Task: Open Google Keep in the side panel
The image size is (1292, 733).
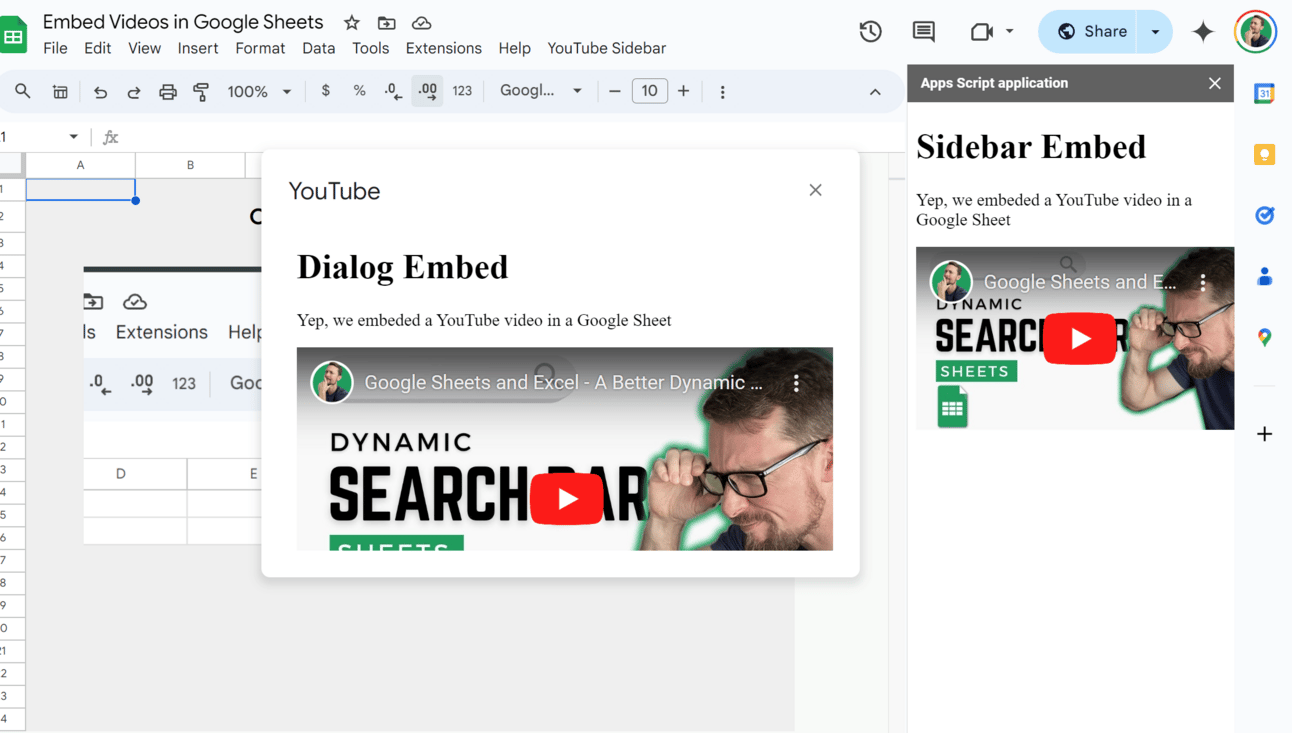Action: click(x=1264, y=154)
